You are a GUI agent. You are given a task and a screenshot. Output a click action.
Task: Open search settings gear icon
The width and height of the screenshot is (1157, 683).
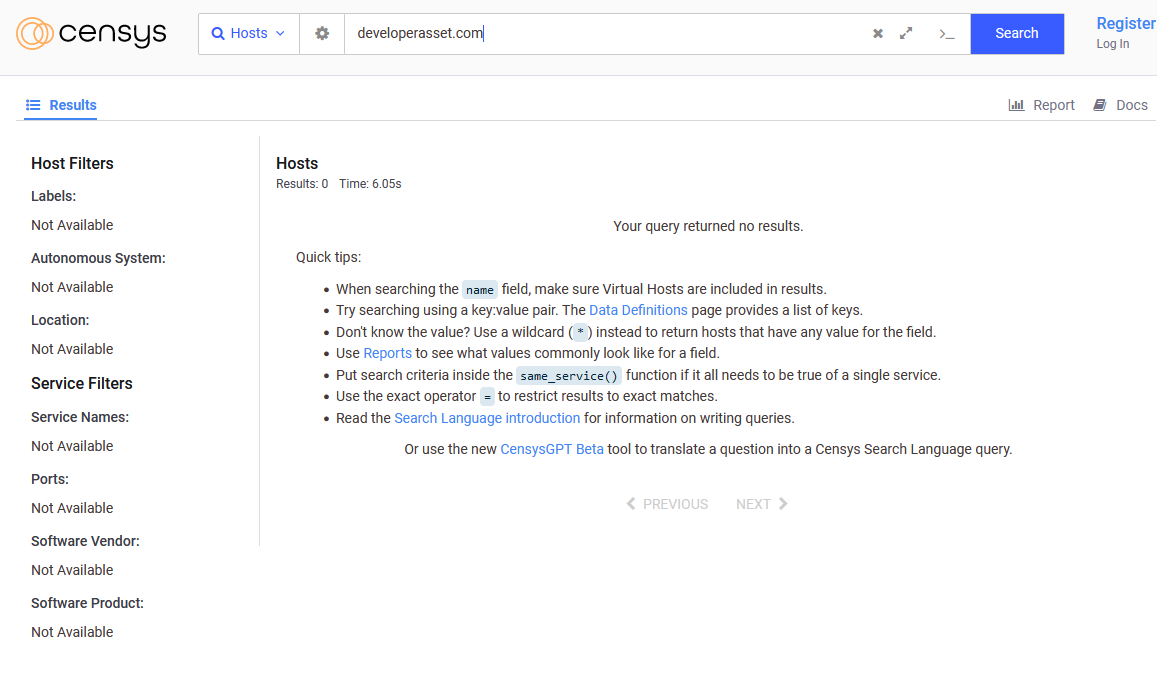tap(322, 33)
